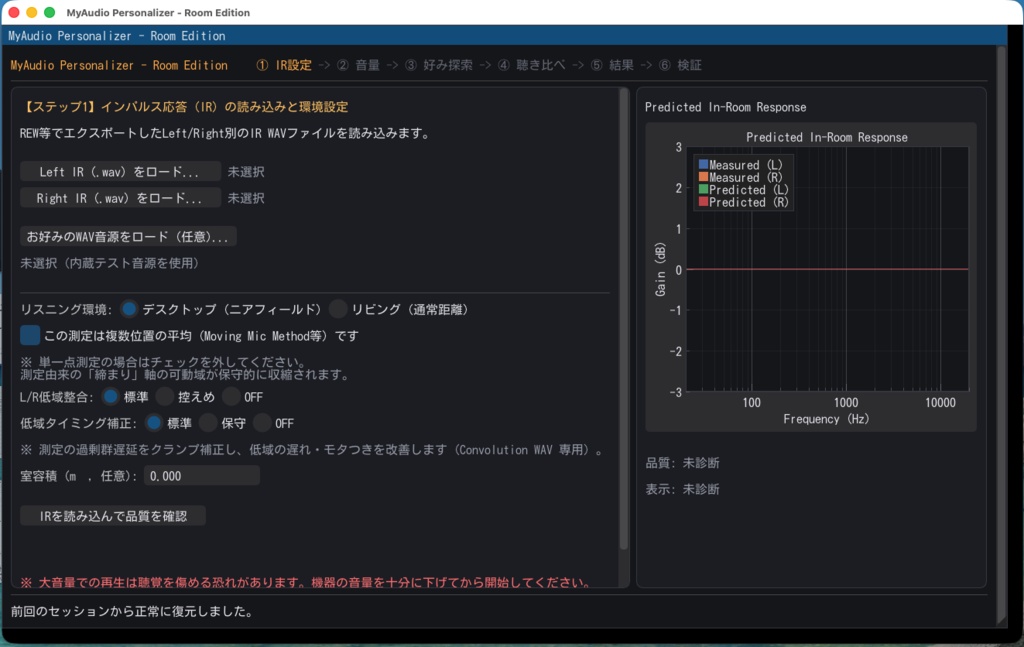The height and width of the screenshot is (647, 1024).
Task: Click the Gain (dB) axis label
Action: [x=660, y=269]
